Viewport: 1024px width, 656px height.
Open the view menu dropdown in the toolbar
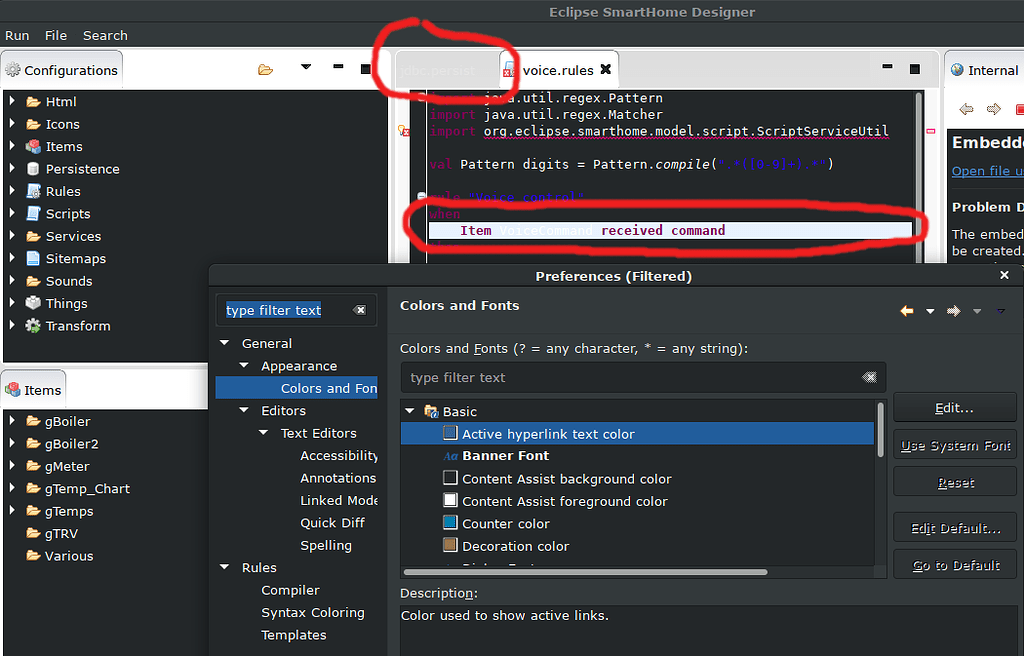(307, 69)
